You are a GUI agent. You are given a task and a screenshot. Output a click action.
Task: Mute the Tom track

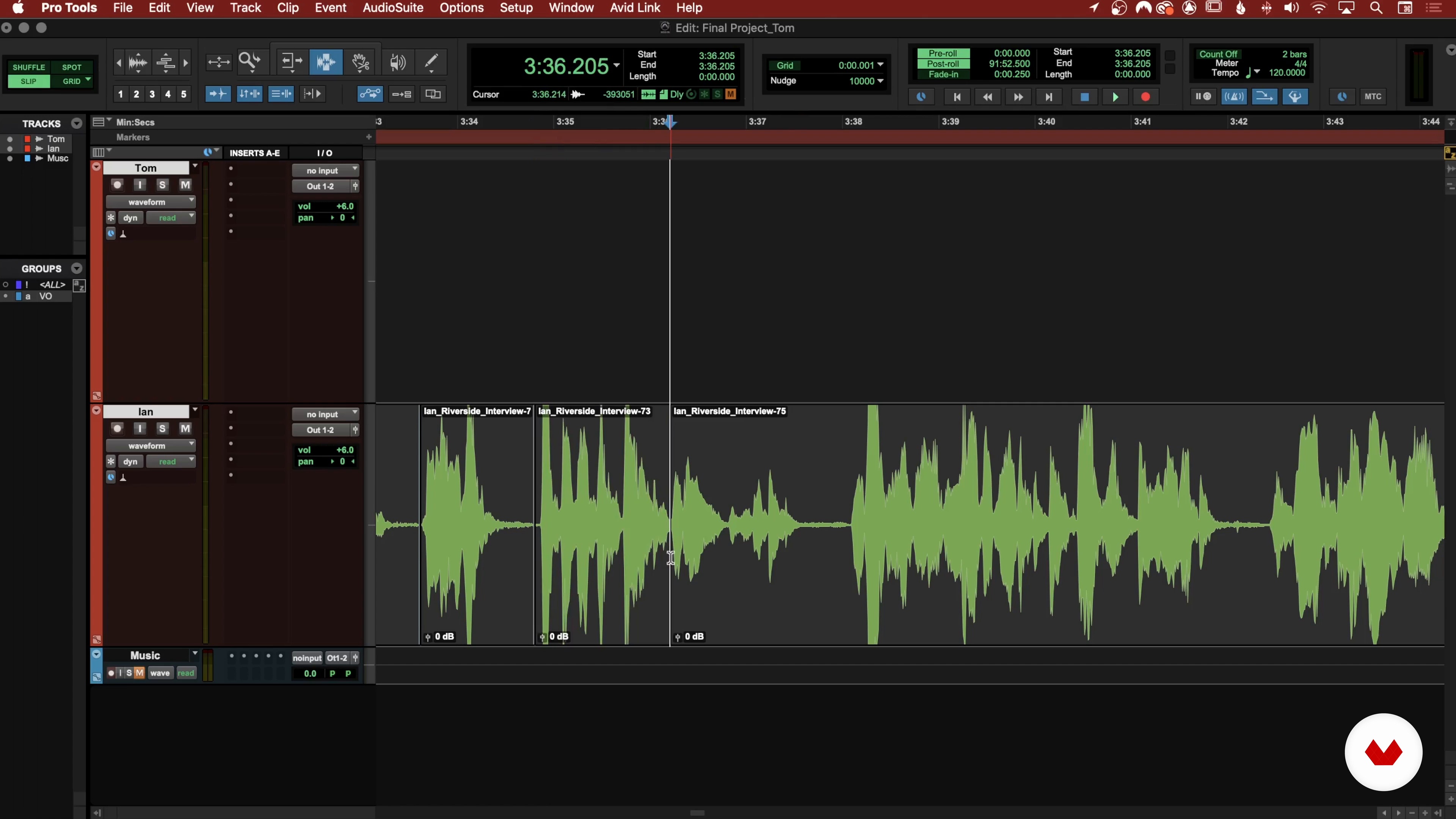click(185, 185)
